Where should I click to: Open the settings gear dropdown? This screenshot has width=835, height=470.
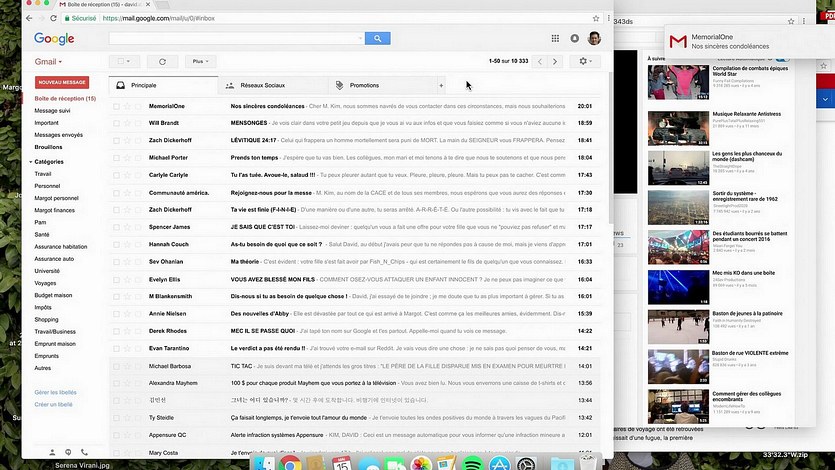coord(585,61)
